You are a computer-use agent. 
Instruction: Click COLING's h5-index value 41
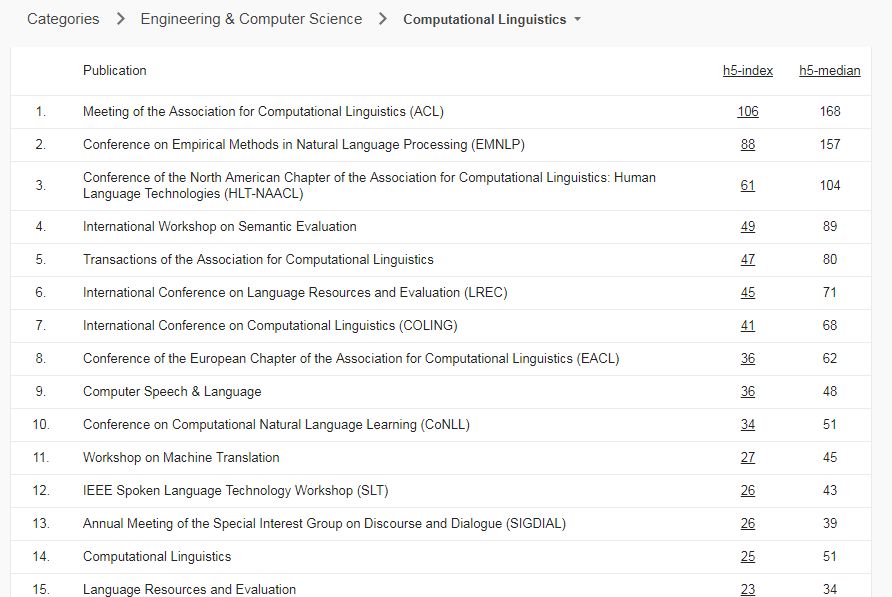pos(748,326)
